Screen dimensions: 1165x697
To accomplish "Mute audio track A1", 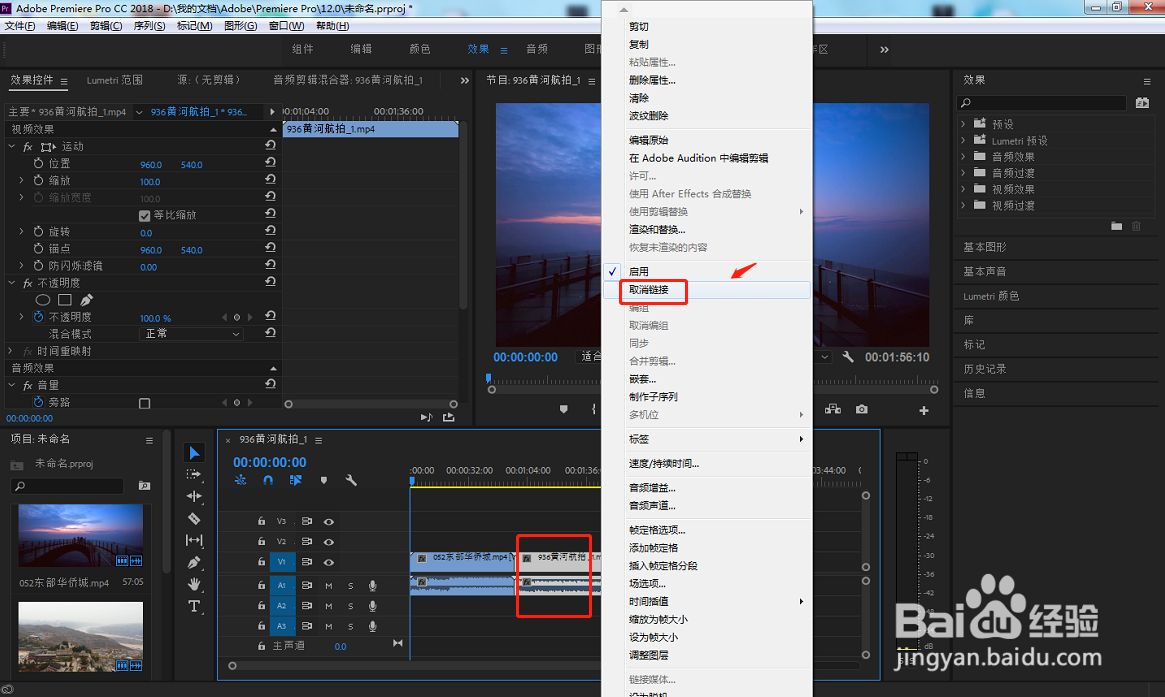I will pyautogui.click(x=328, y=586).
